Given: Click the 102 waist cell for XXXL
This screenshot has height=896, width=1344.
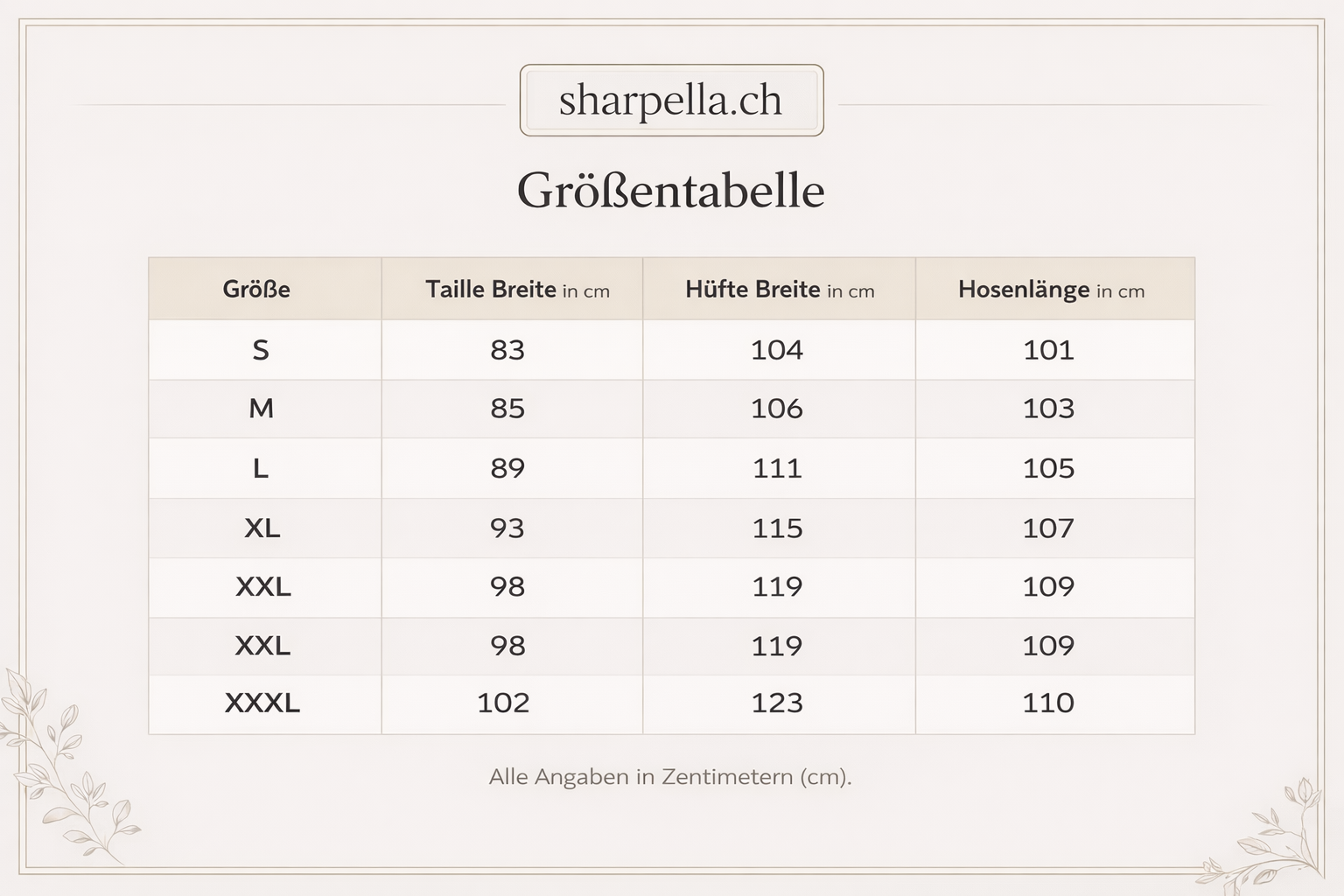Looking at the screenshot, I should [x=503, y=703].
